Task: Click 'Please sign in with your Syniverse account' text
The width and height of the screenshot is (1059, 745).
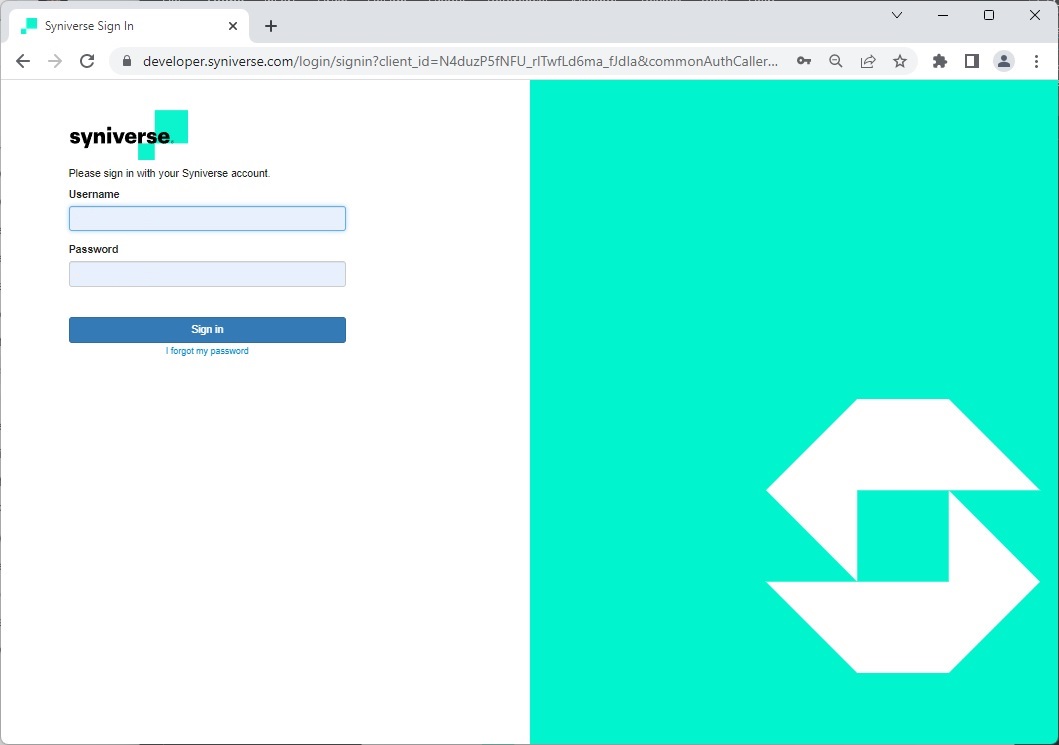Action: [169, 174]
